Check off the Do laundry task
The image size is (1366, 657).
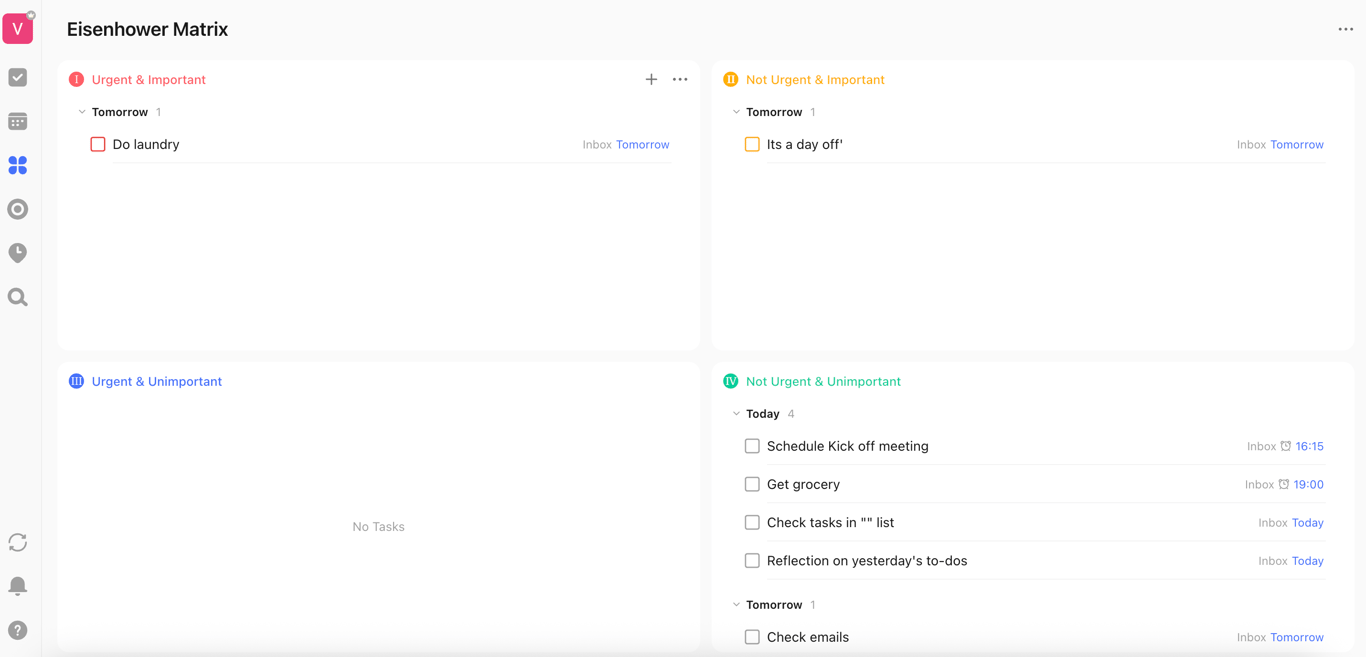98,144
